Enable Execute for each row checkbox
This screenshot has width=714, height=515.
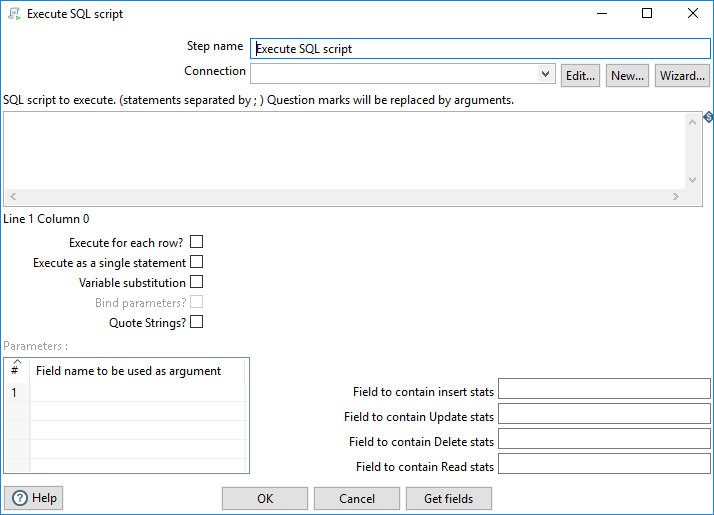click(196, 242)
